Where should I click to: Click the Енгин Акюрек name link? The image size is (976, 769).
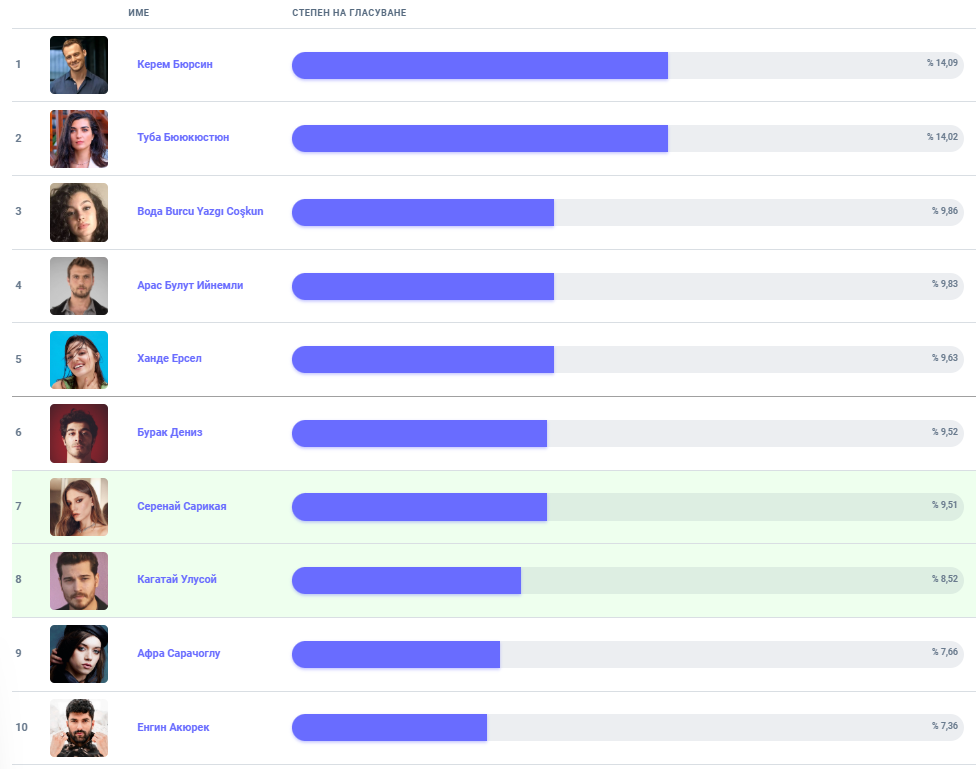point(173,727)
